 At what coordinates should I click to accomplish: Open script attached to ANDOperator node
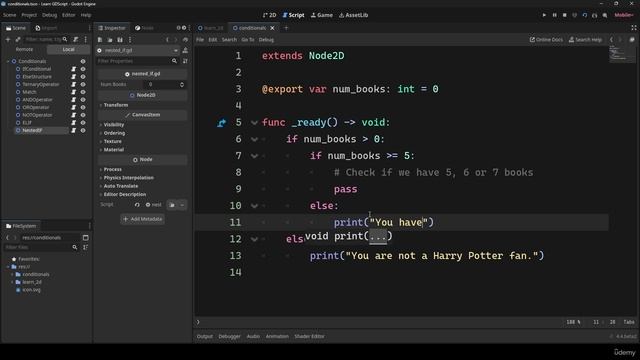73,100
